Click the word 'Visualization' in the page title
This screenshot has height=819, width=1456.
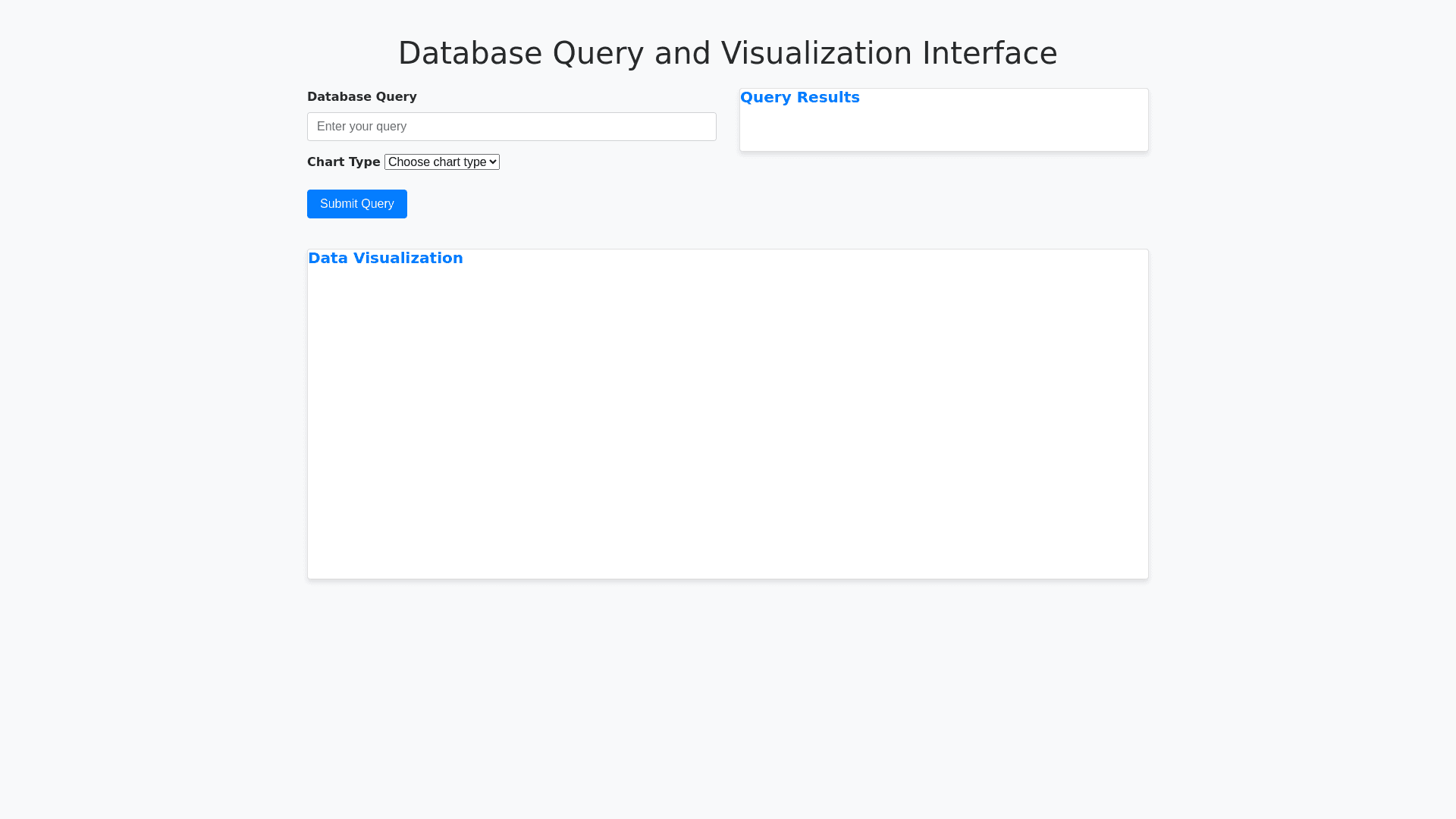[x=816, y=53]
